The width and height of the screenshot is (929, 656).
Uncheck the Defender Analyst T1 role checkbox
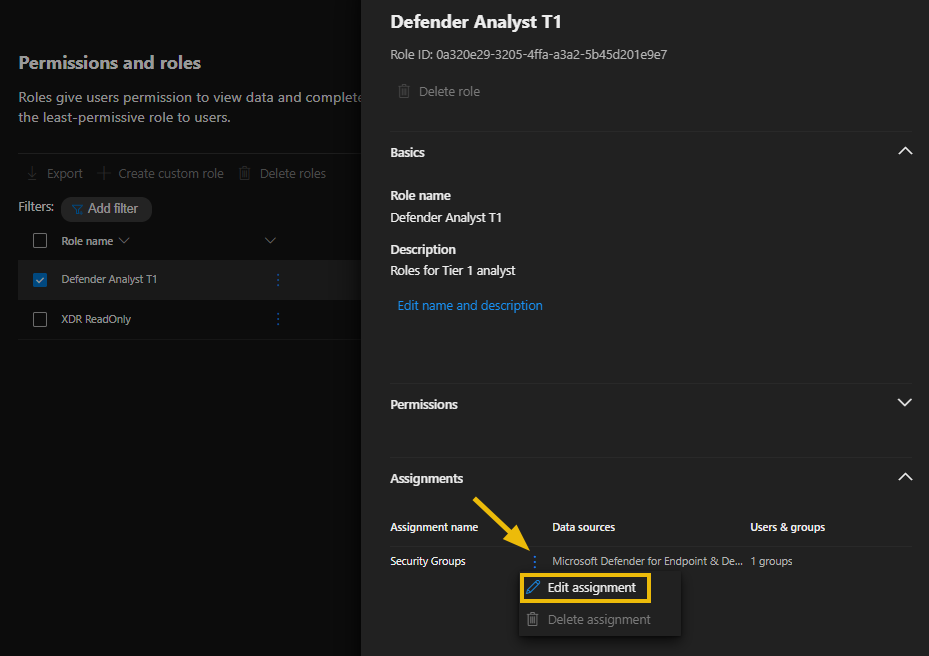coord(40,279)
